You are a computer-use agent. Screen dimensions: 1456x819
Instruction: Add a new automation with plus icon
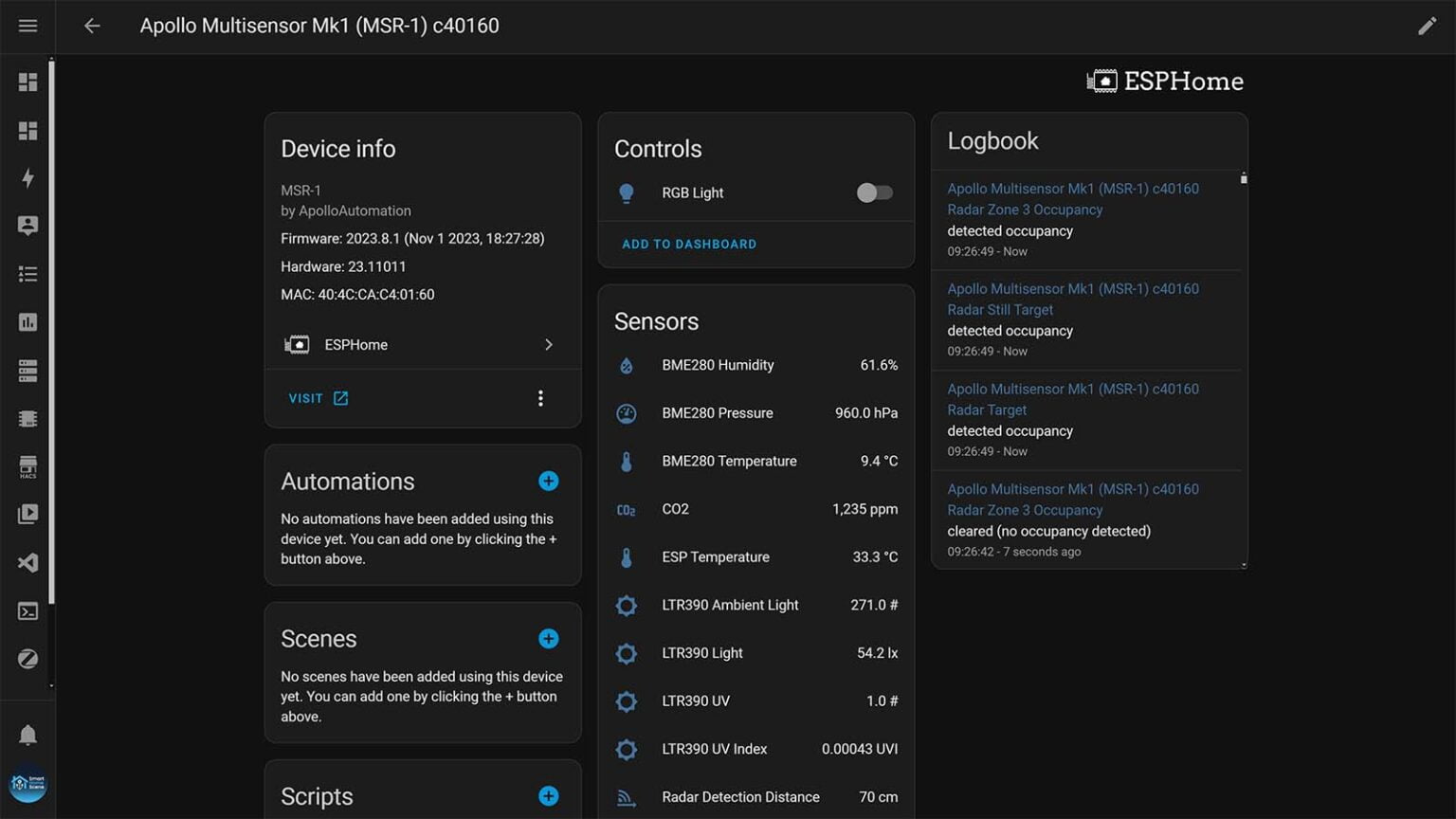click(x=548, y=482)
